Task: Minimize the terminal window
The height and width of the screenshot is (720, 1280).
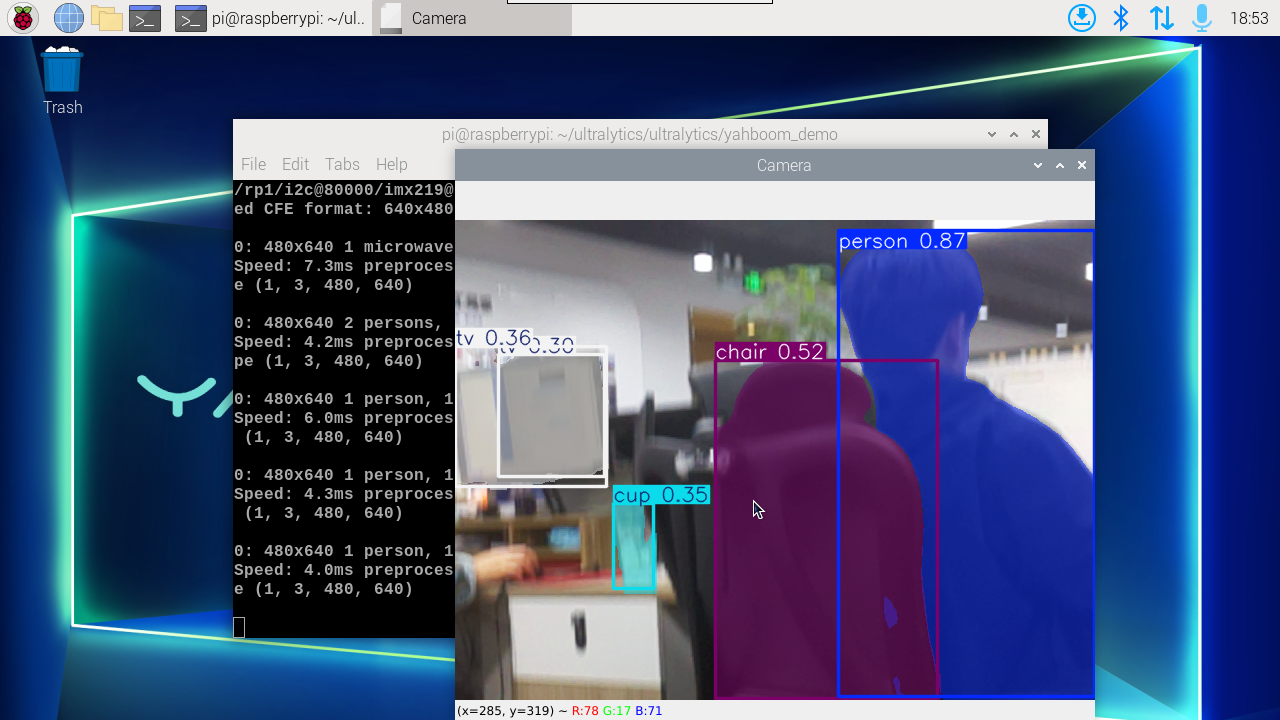Action: coord(992,134)
